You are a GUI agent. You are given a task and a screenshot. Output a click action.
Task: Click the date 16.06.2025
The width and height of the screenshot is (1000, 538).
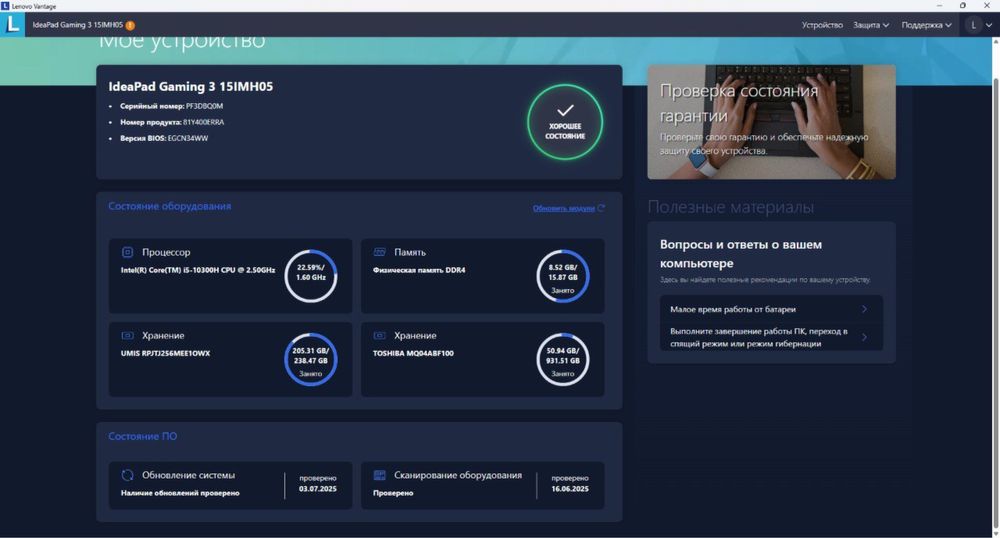pos(570,489)
